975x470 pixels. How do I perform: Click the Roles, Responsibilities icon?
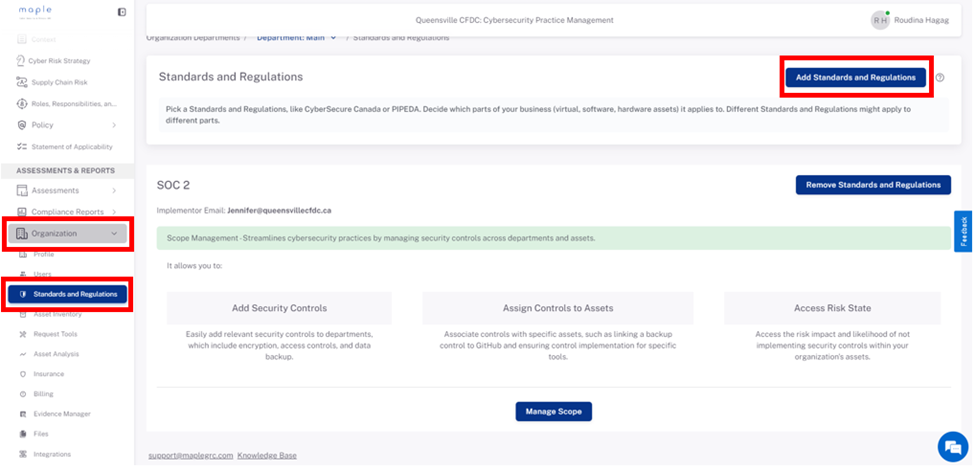tap(21, 103)
